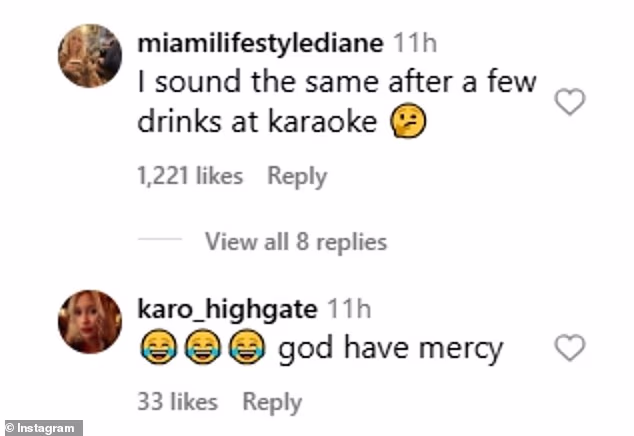Show who gave 1,221 likes
The image size is (634, 436).
[190, 176]
